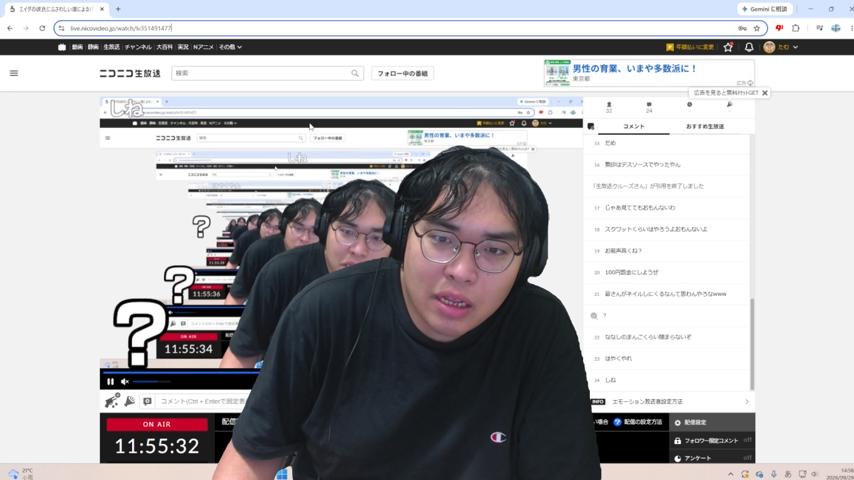Switch to the おすすめ生放送 tab

pyautogui.click(x=705, y=126)
